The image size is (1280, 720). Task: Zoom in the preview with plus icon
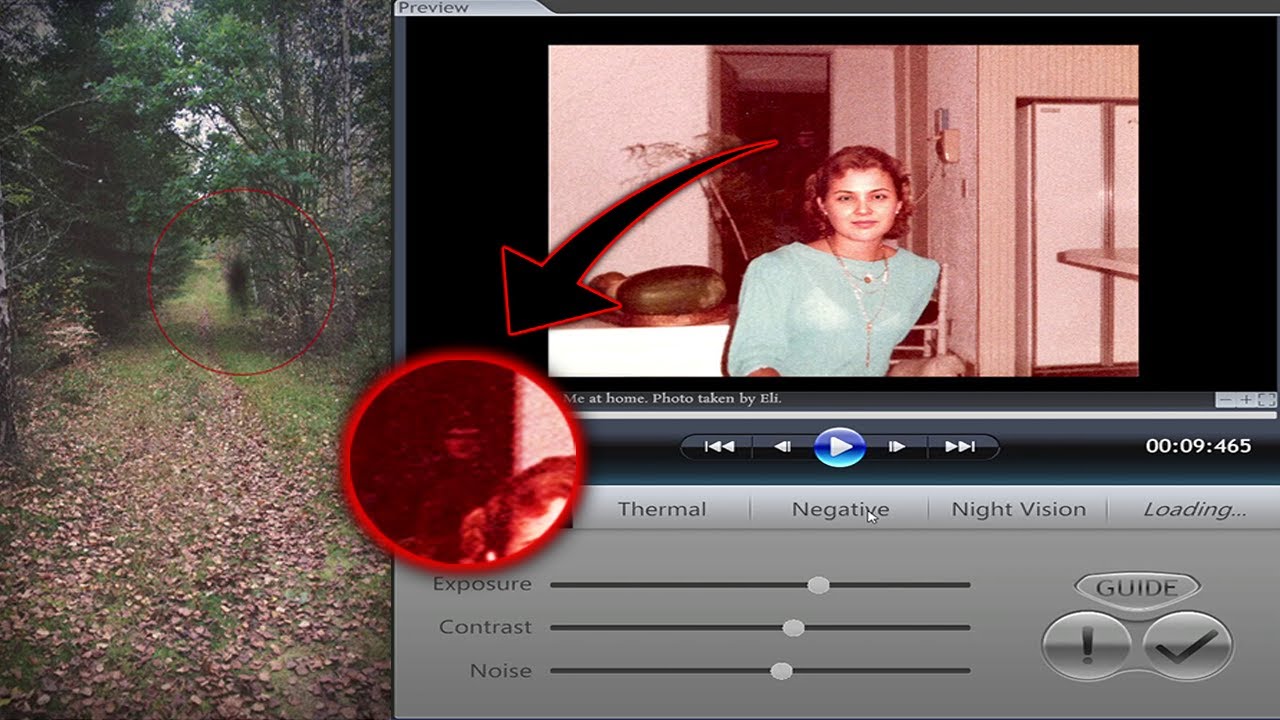coord(1245,400)
